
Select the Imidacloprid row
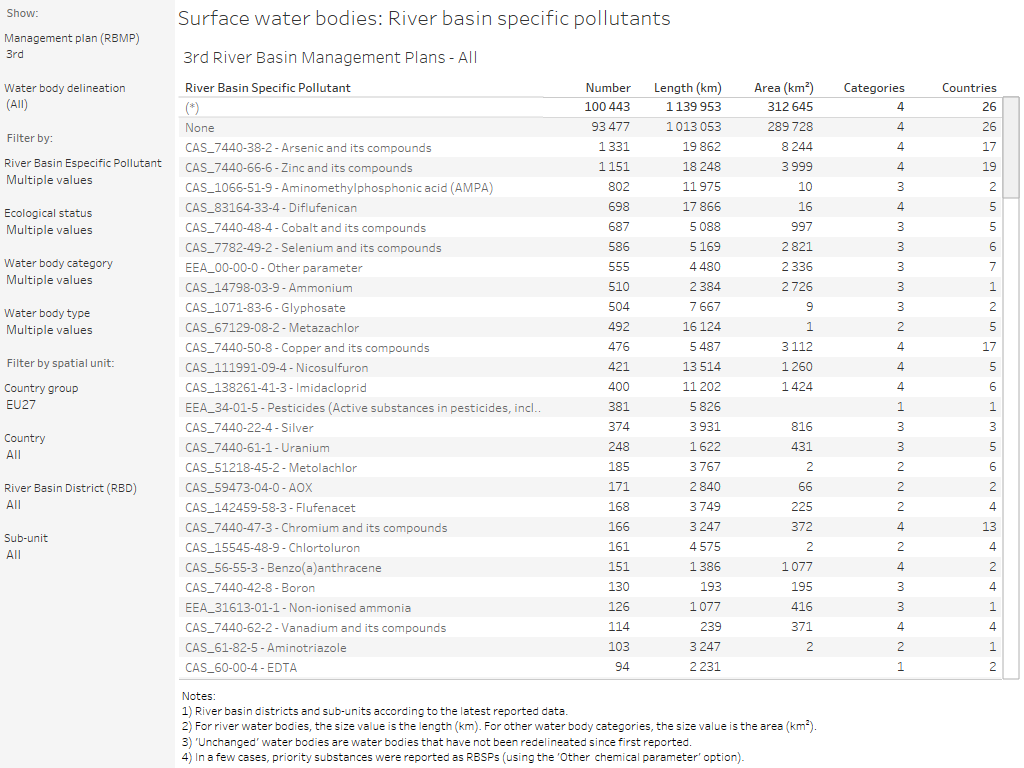tap(590, 387)
